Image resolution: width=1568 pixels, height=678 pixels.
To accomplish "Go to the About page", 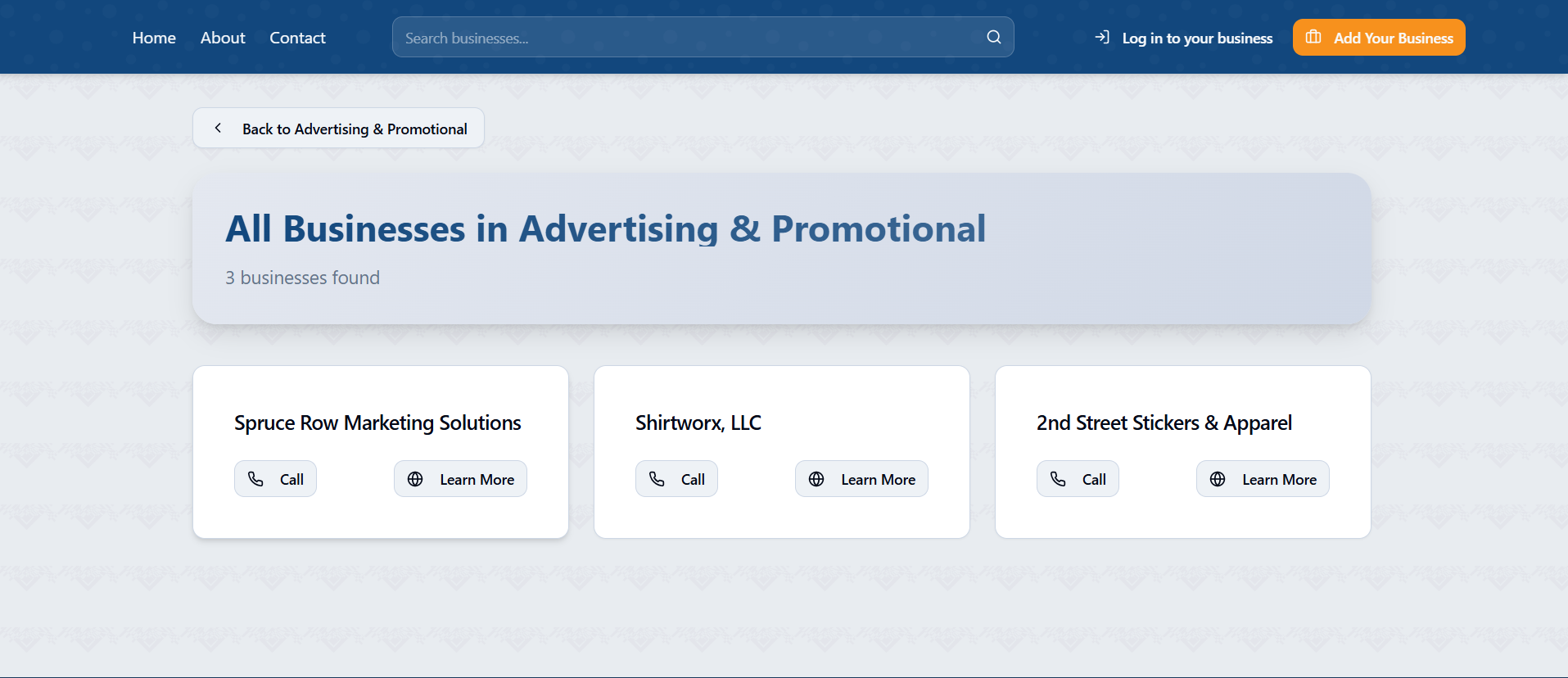I will (223, 38).
